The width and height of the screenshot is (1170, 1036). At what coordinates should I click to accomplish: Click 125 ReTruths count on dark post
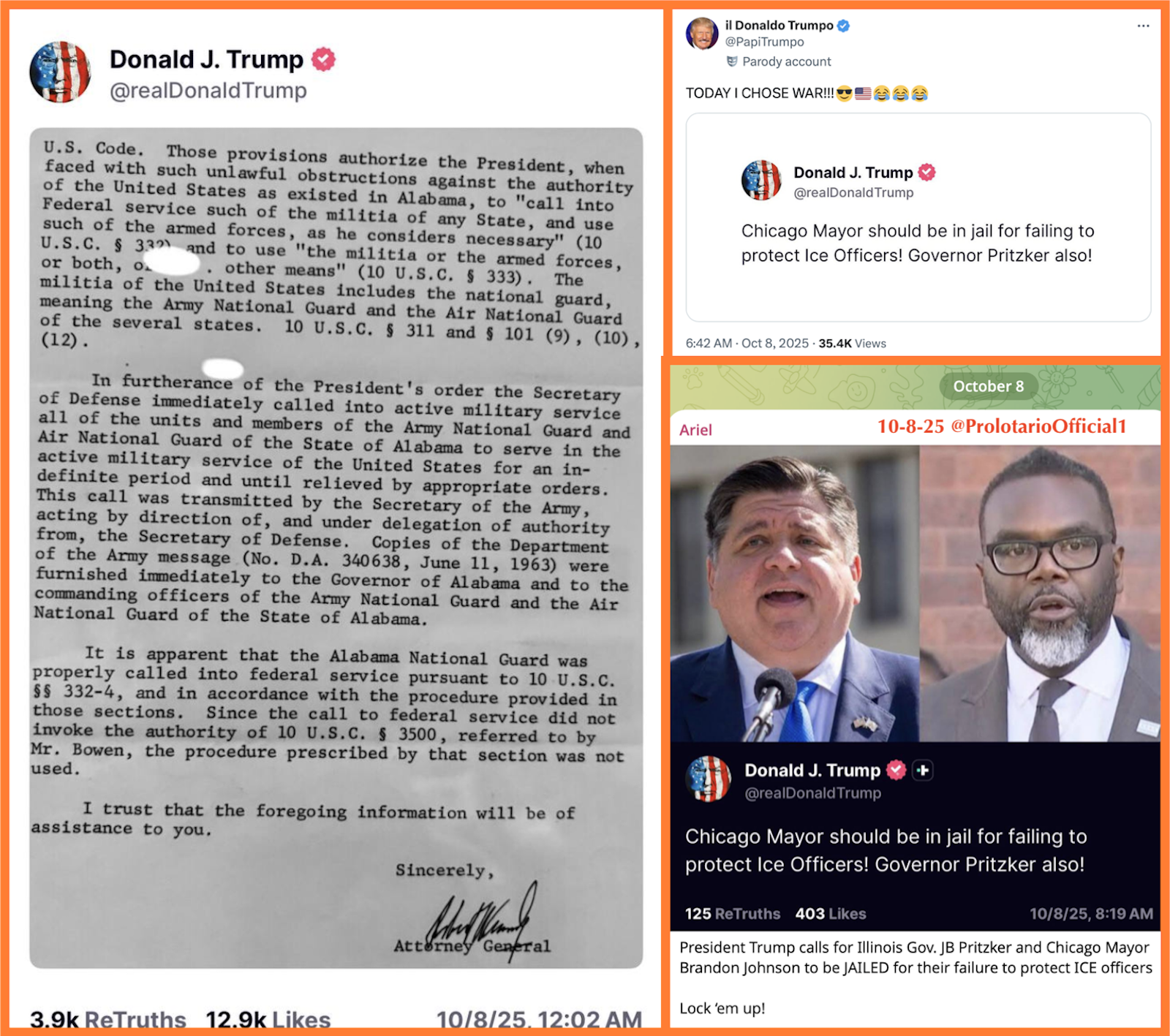click(732, 913)
